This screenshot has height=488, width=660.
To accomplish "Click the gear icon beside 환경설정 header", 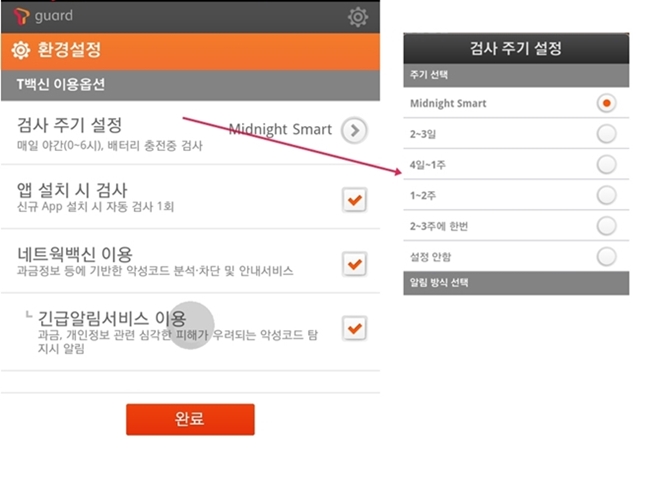I will coord(21,51).
